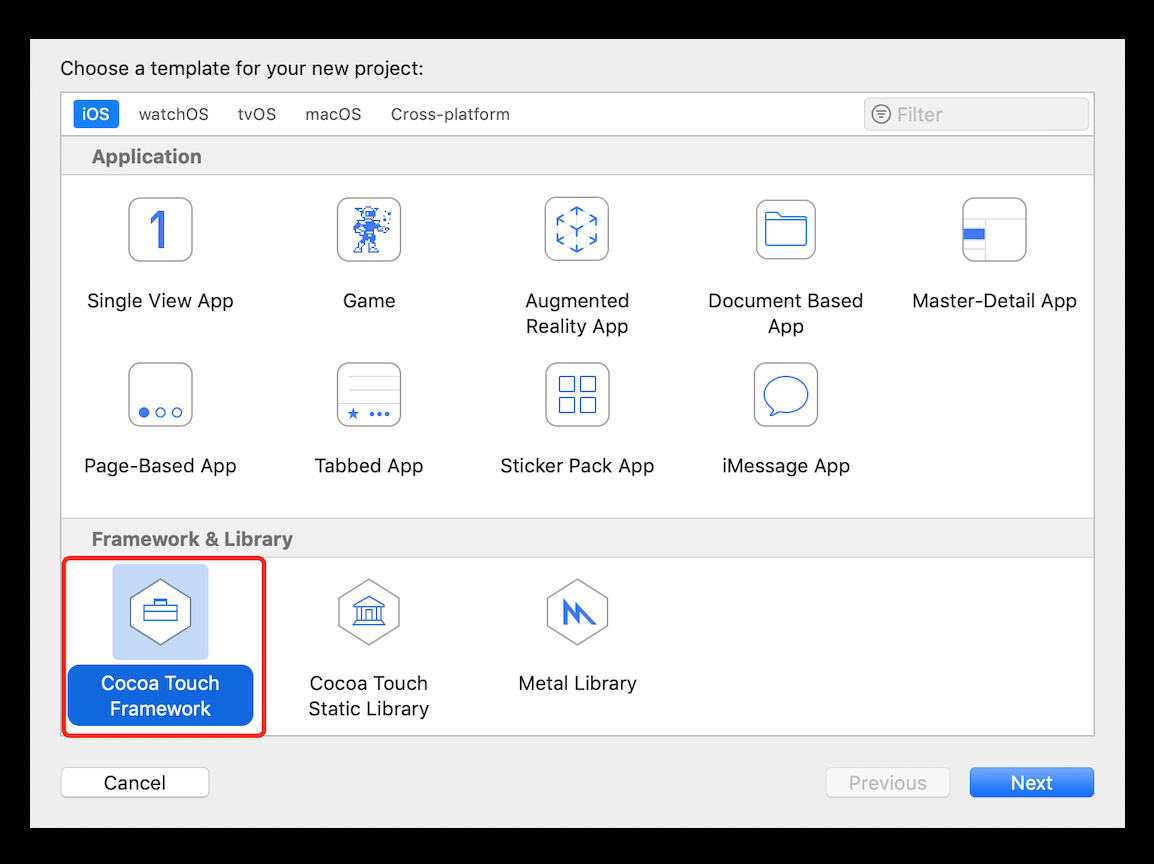1154x864 pixels.
Task: Select the Sticker Pack App icon
Action: point(577,395)
